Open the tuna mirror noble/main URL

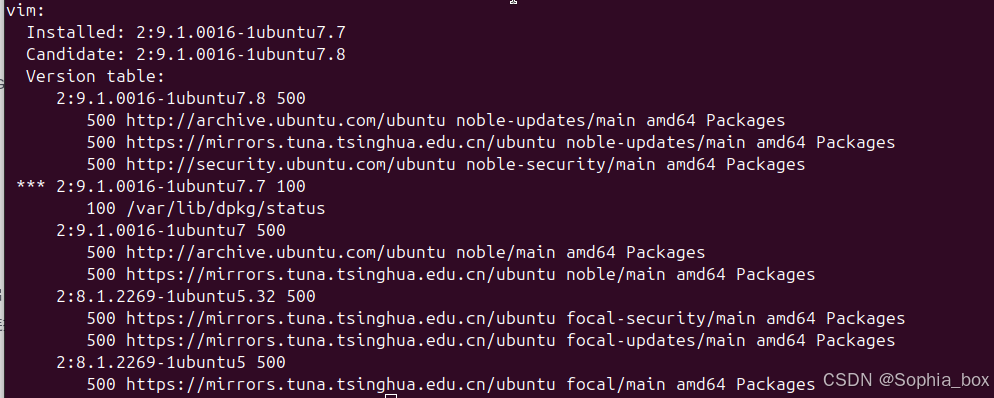[x=340, y=275]
